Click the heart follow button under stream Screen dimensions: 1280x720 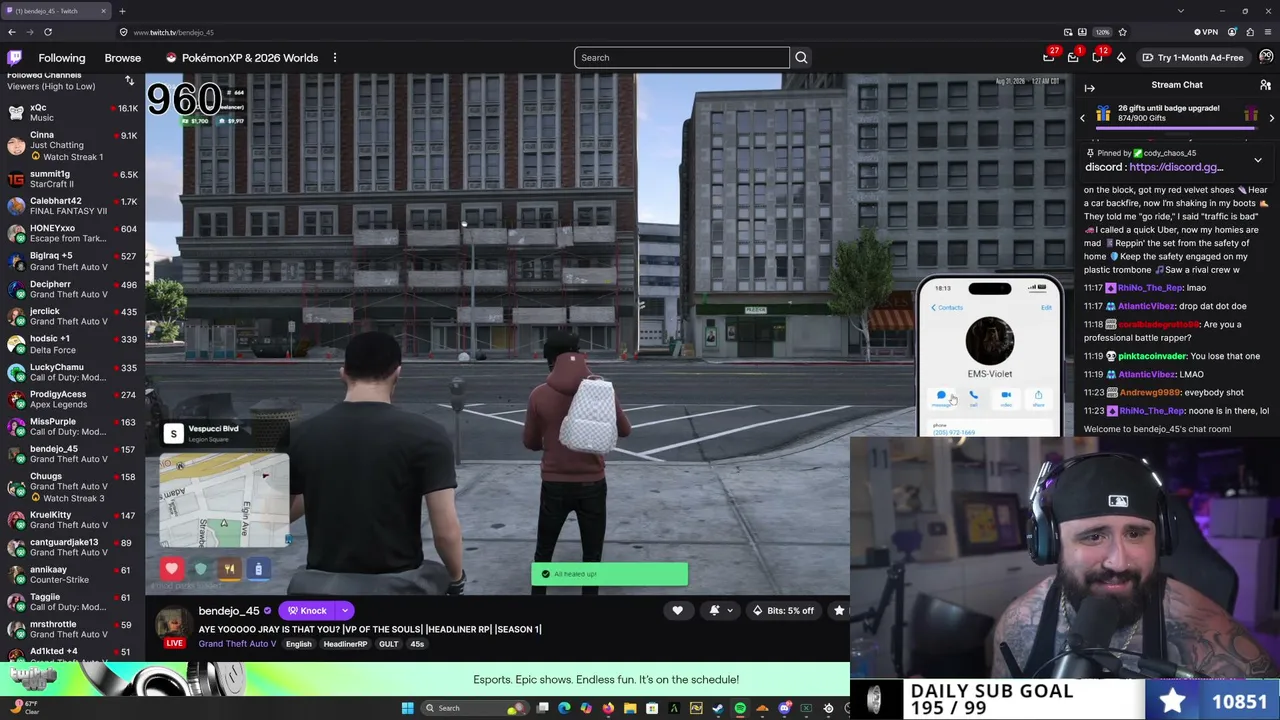click(x=677, y=610)
